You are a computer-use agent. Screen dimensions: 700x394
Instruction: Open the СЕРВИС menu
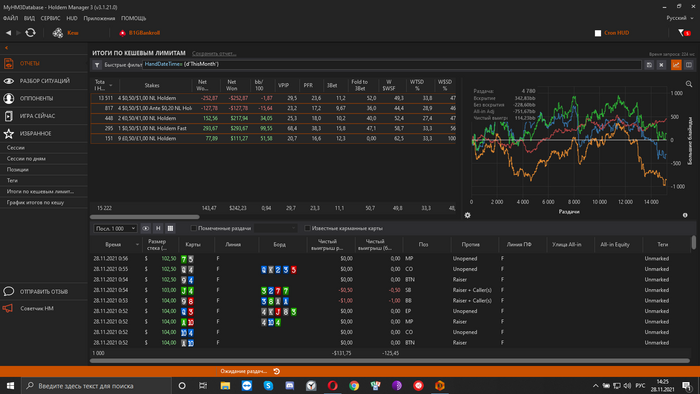[50, 18]
